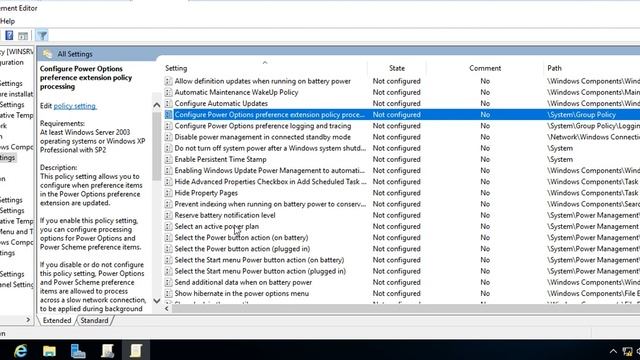Screen dimensions: 640x360
Task: Open Server Manager taskbar icon
Action: point(78,351)
